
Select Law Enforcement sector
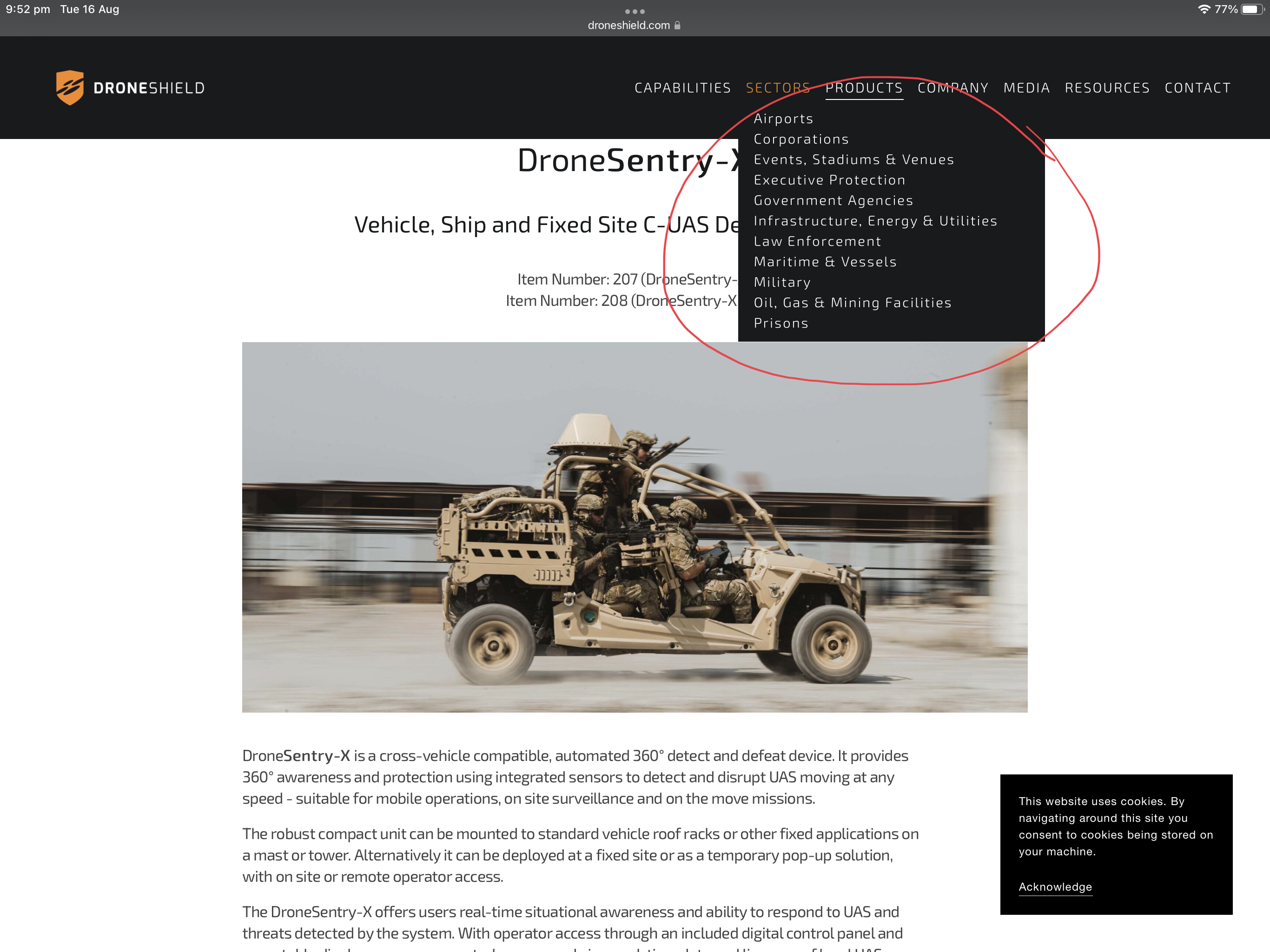pyautogui.click(x=817, y=241)
